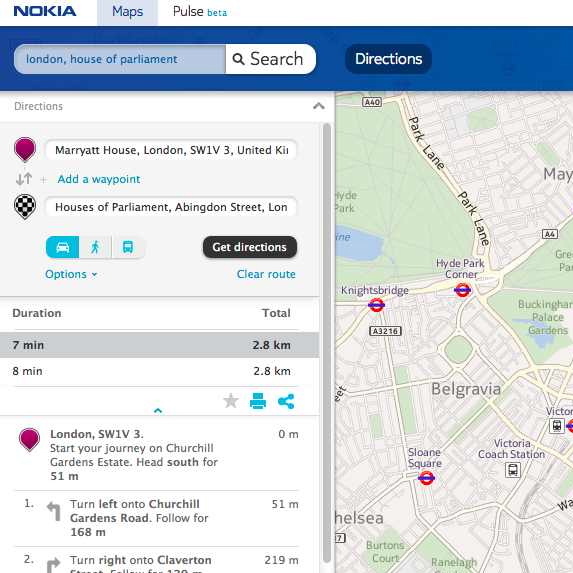Select public transport bus mode
The height and width of the screenshot is (573, 573).
pyautogui.click(x=128, y=247)
